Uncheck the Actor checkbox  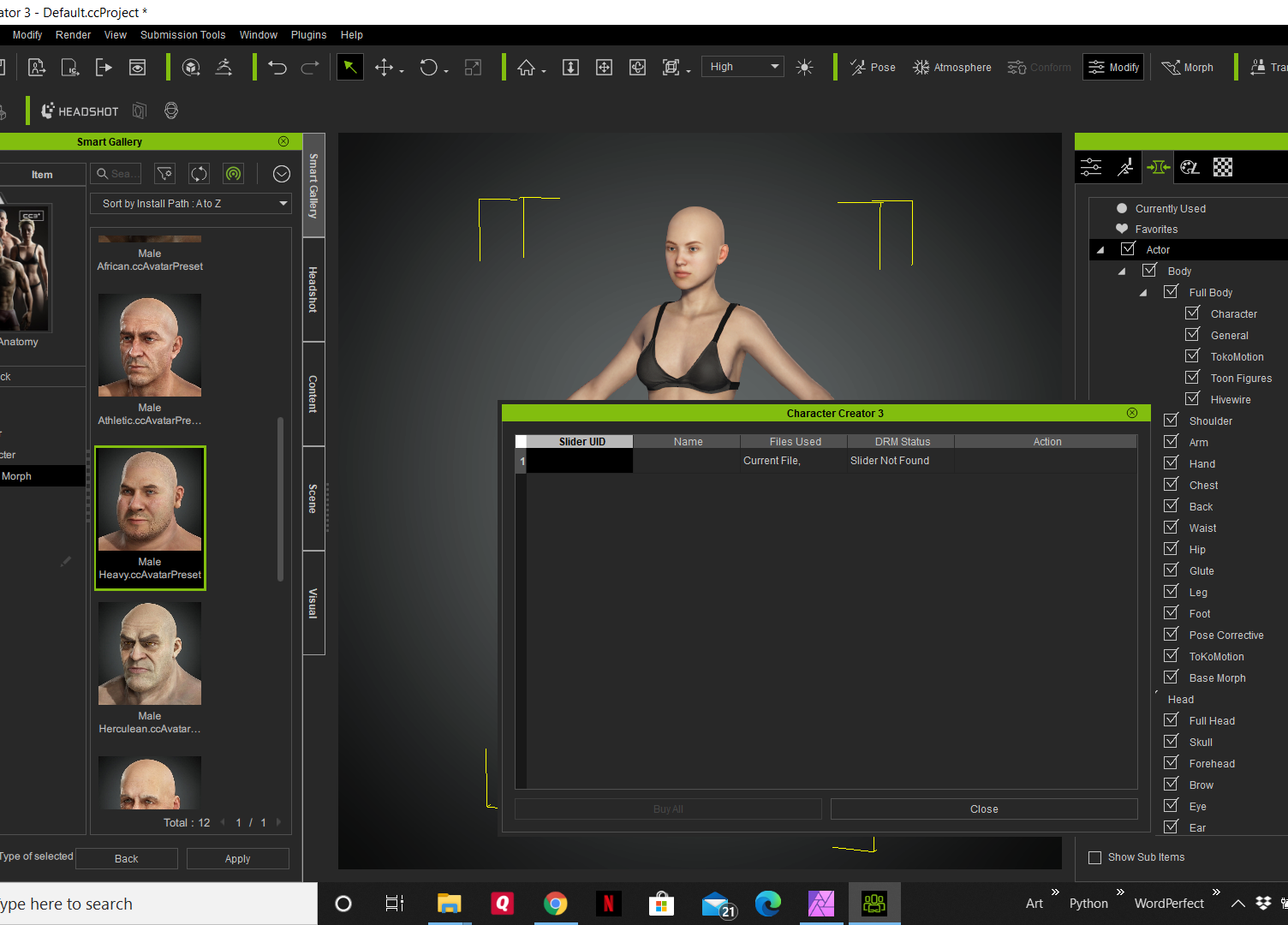(1128, 249)
